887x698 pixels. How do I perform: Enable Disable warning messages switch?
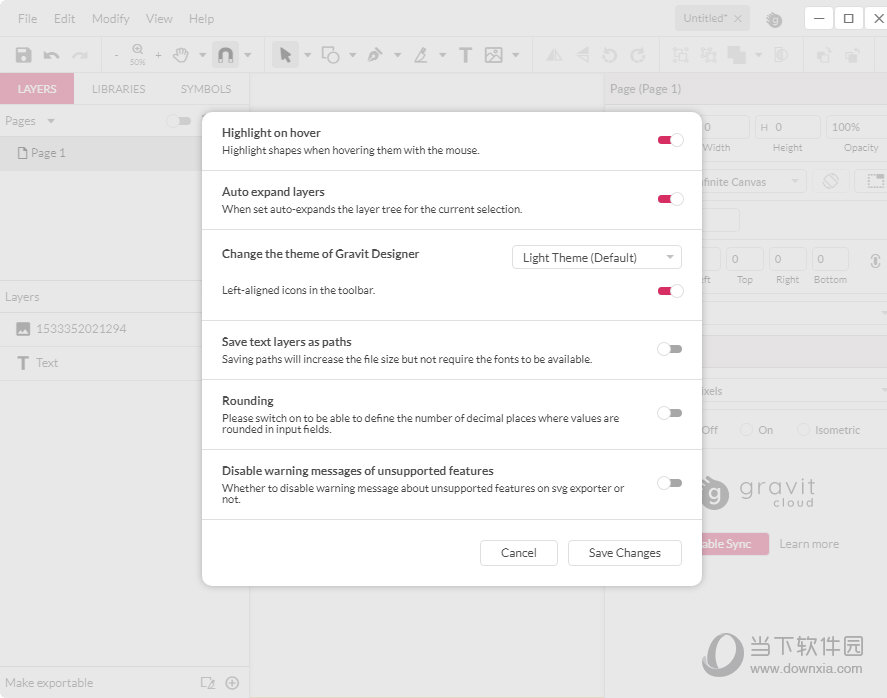[670, 483]
